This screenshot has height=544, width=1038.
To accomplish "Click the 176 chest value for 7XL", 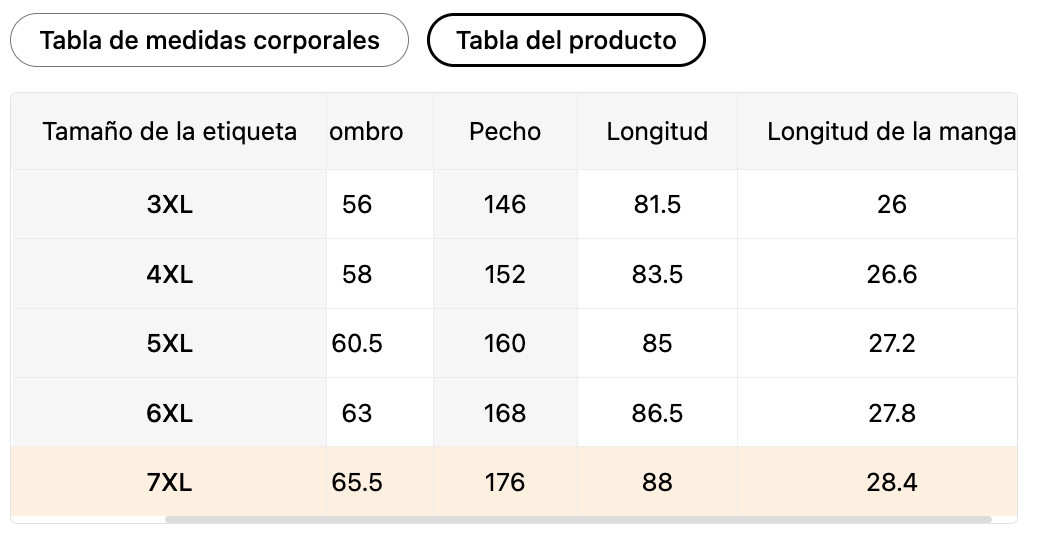I will 505,482.
